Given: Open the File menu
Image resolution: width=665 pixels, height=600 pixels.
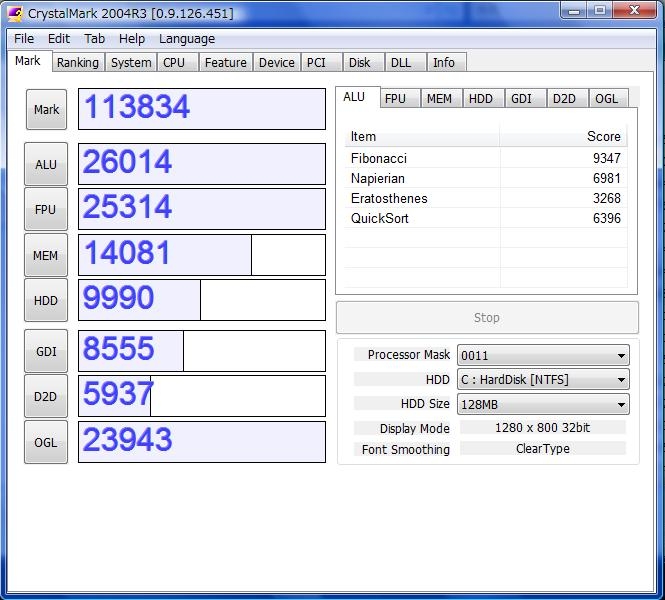Looking at the screenshot, I should (24, 38).
